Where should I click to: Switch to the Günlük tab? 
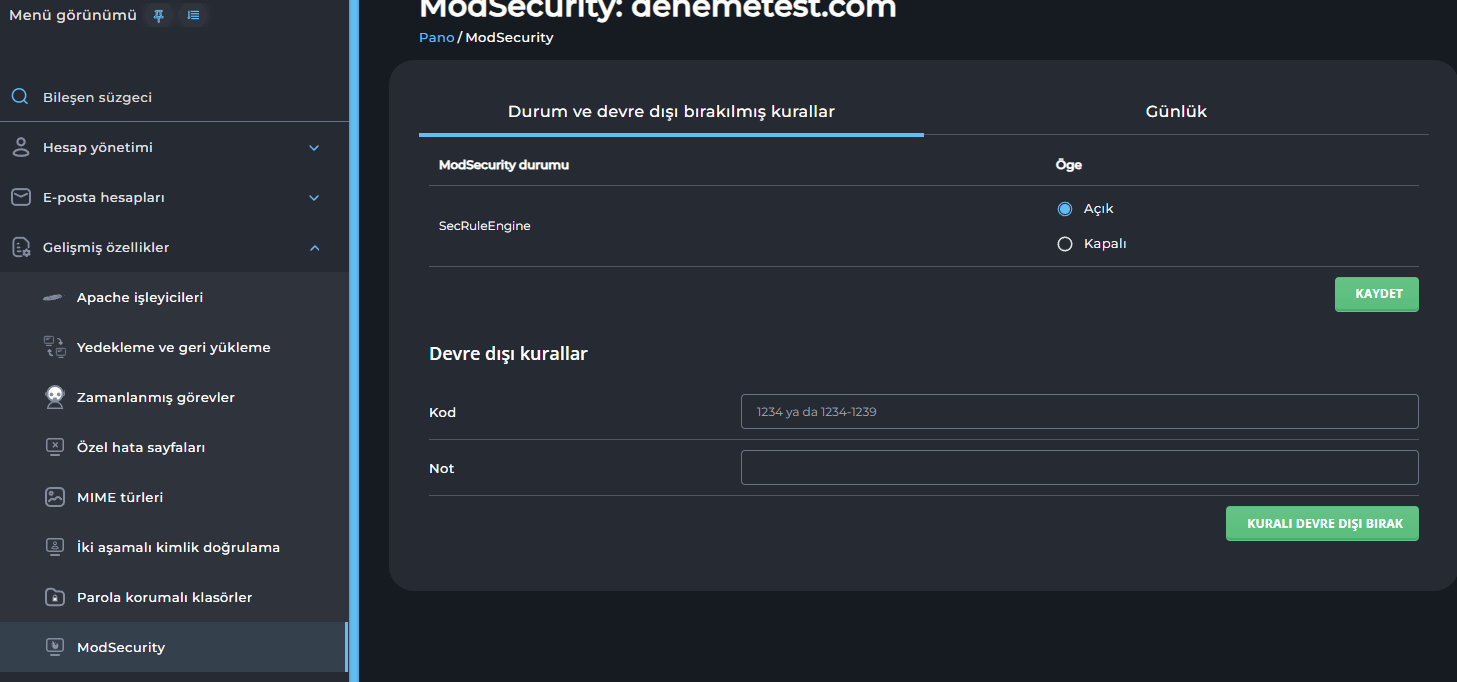[x=1176, y=112]
